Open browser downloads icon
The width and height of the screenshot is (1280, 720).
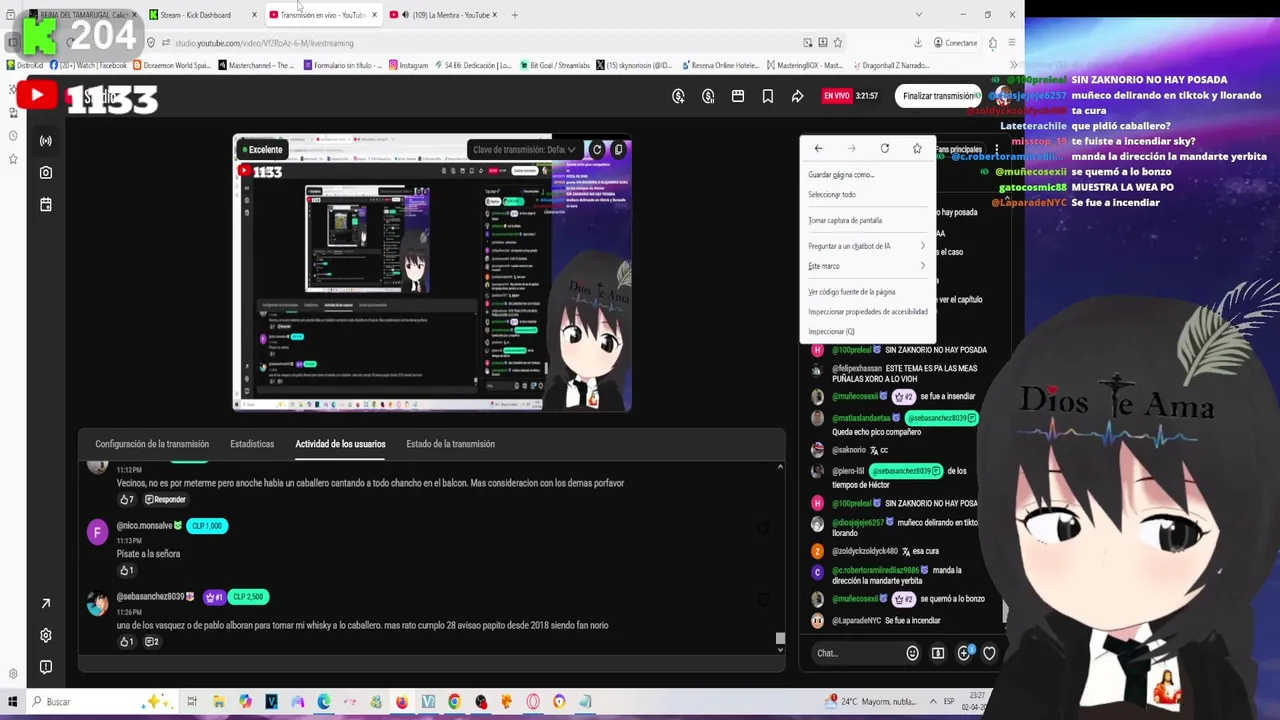[x=918, y=43]
